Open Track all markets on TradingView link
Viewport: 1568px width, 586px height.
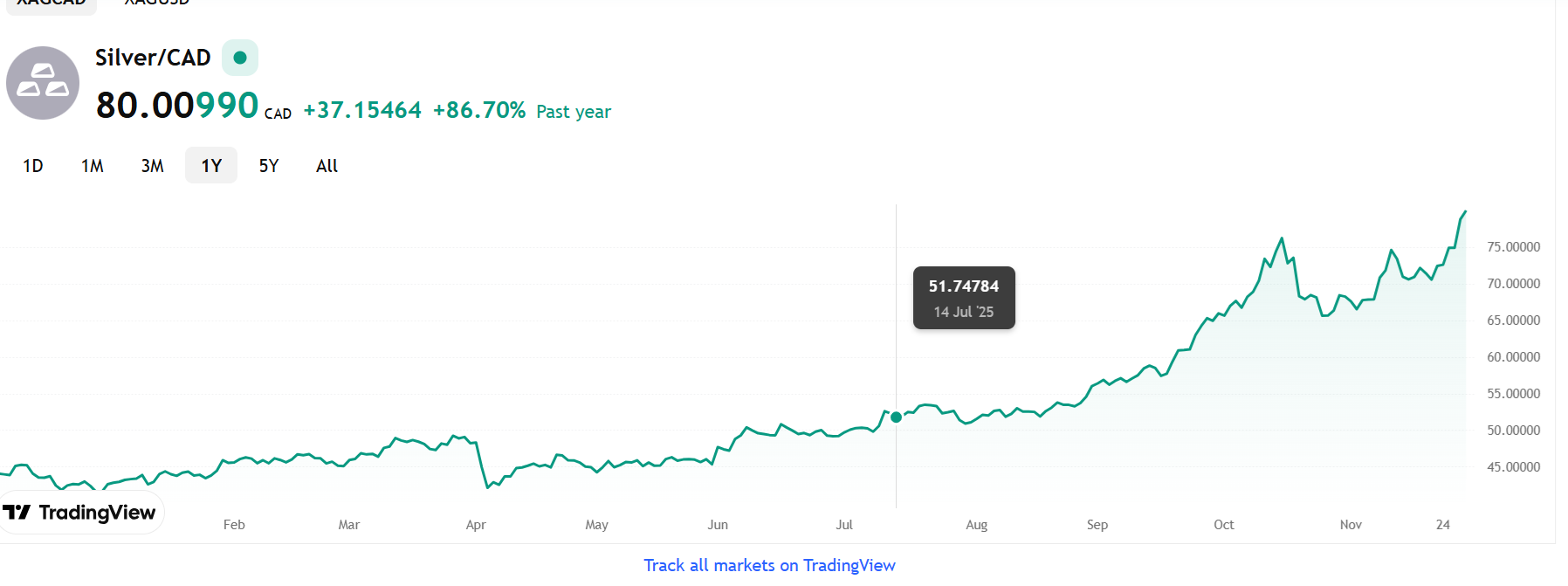(769, 565)
